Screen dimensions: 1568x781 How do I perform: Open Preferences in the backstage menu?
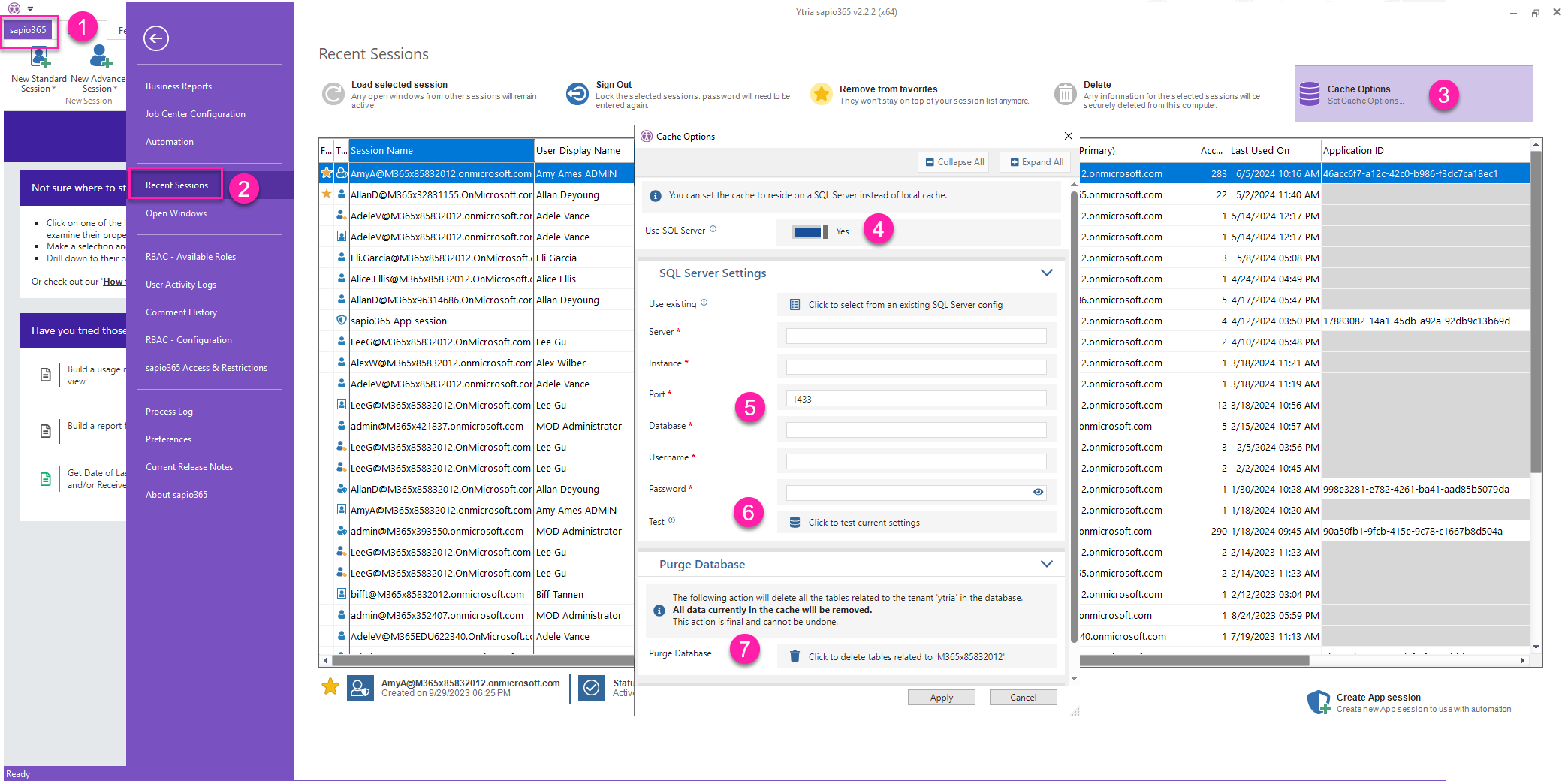[168, 439]
